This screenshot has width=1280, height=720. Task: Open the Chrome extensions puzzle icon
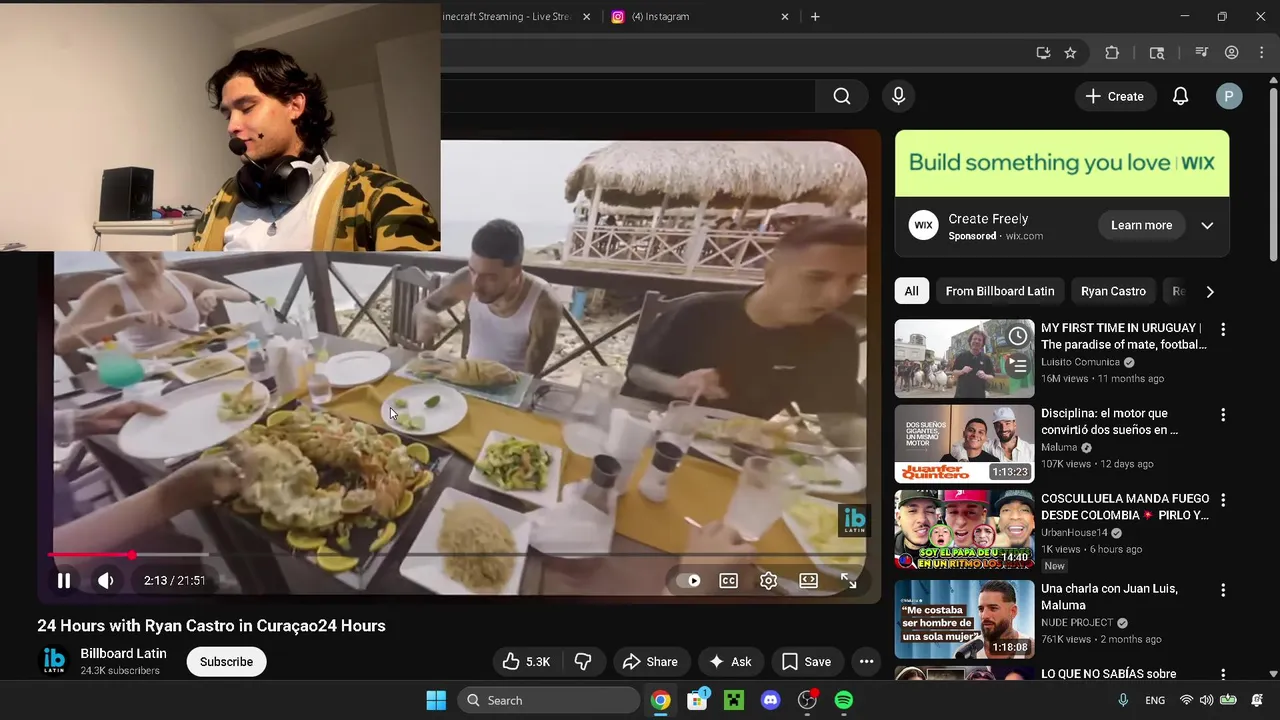point(1112,53)
